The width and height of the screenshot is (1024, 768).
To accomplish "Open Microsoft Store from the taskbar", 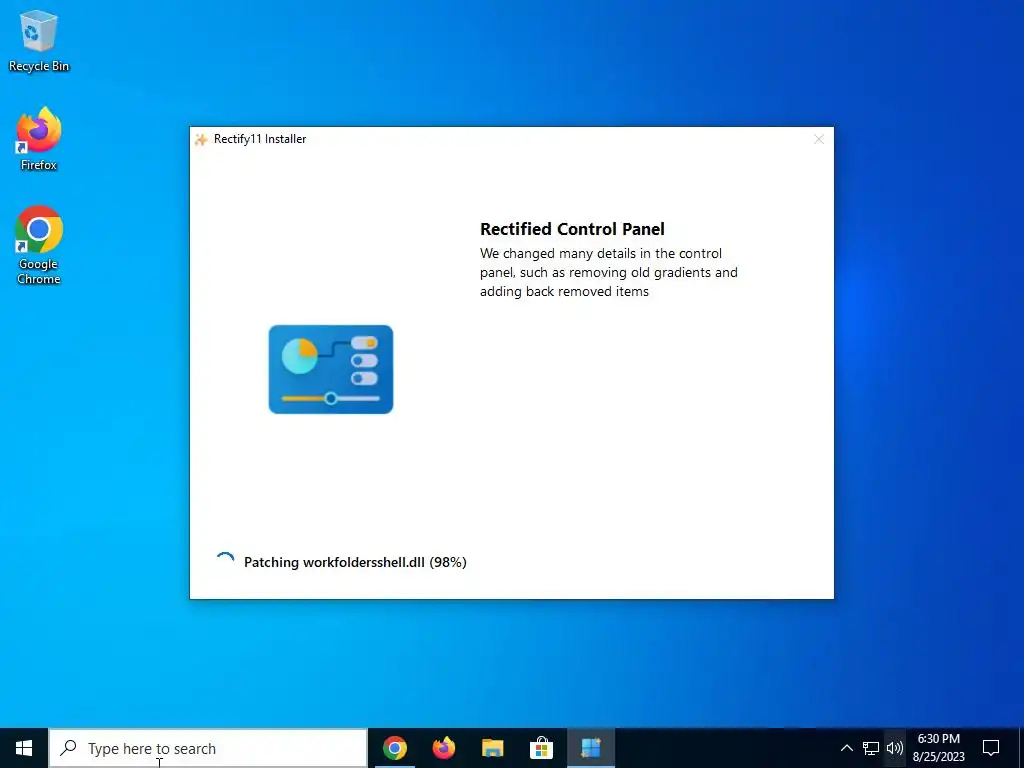I will pyautogui.click(x=541, y=748).
